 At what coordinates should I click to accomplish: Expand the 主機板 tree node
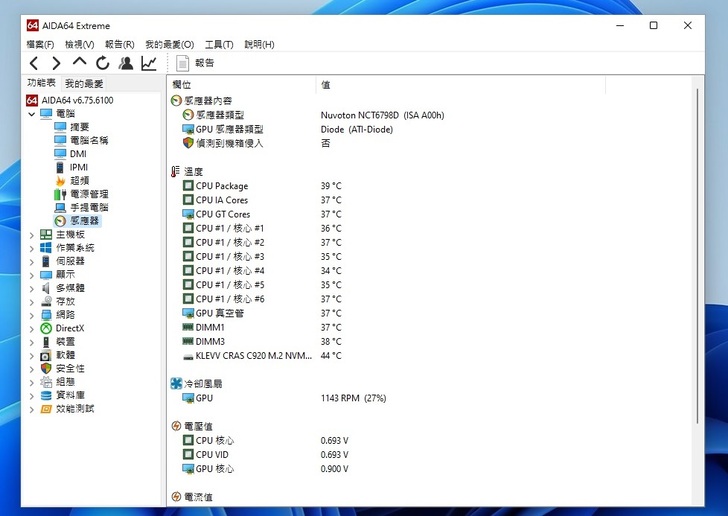click(x=31, y=234)
